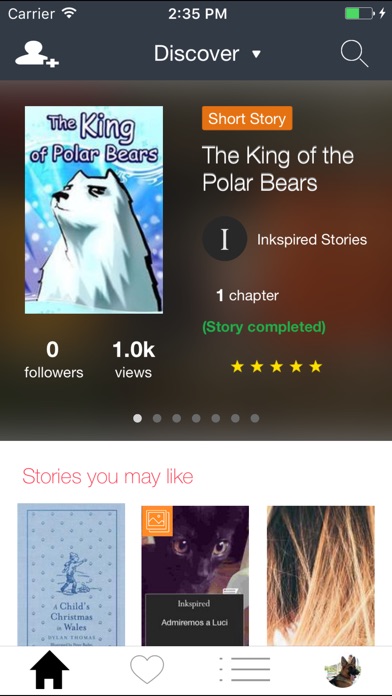392x696 pixels.
Task: Tap the gallery badge on Admiremos a Luci
Action: [157, 521]
